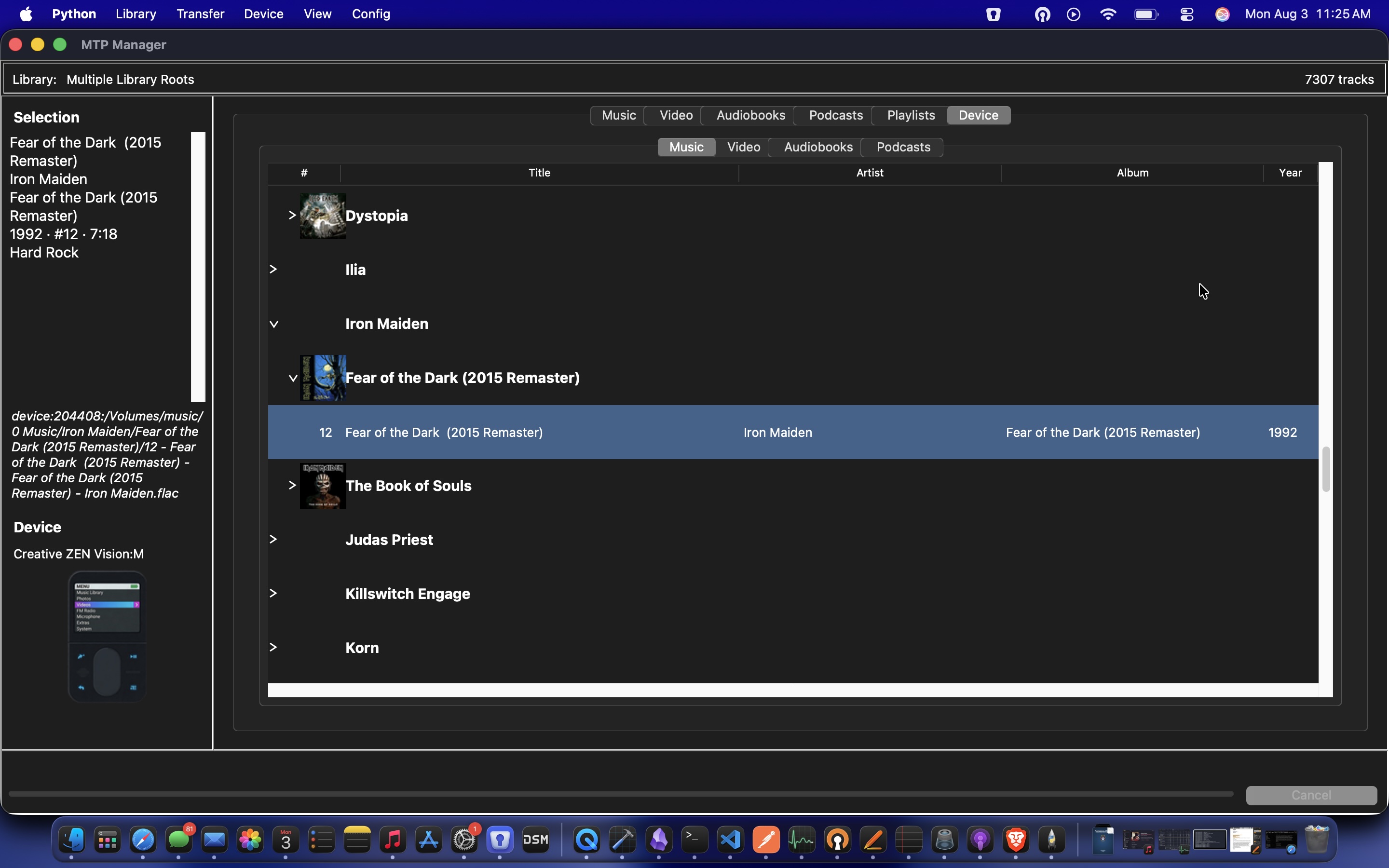Click the 7307 tracks count

pos(1339,80)
